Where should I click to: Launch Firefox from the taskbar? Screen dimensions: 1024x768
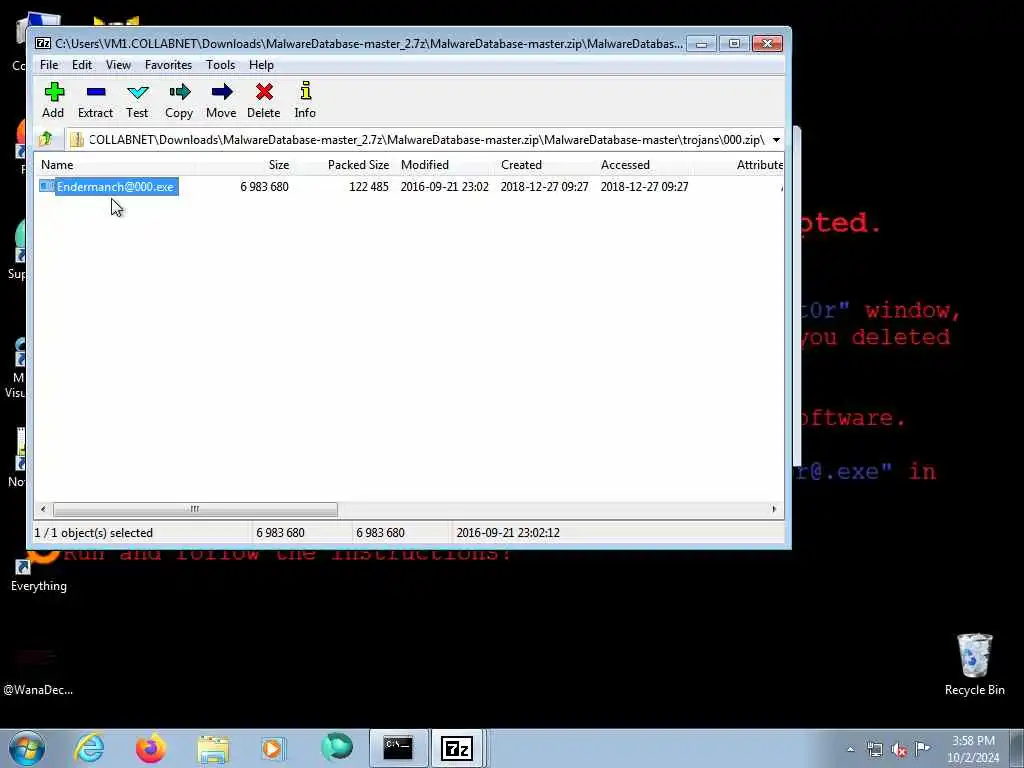150,748
